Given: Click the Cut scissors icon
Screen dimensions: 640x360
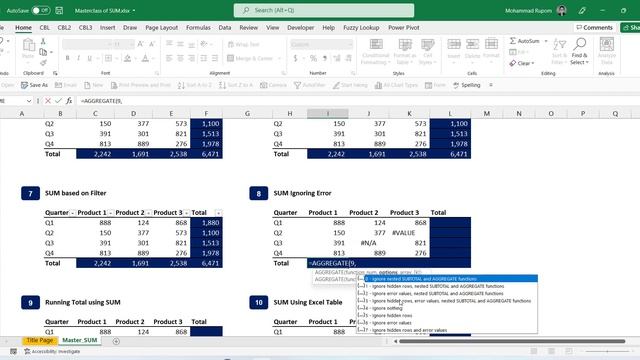Looking at the screenshot, I should click(x=43, y=42).
